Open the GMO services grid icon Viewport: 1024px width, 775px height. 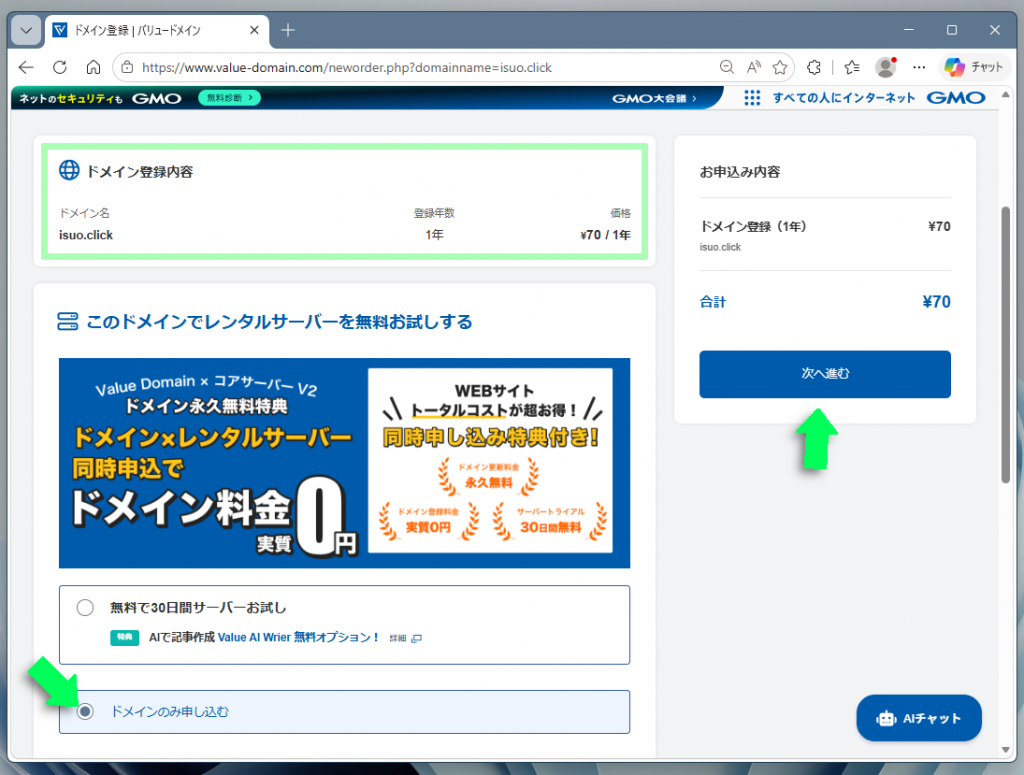(x=752, y=98)
